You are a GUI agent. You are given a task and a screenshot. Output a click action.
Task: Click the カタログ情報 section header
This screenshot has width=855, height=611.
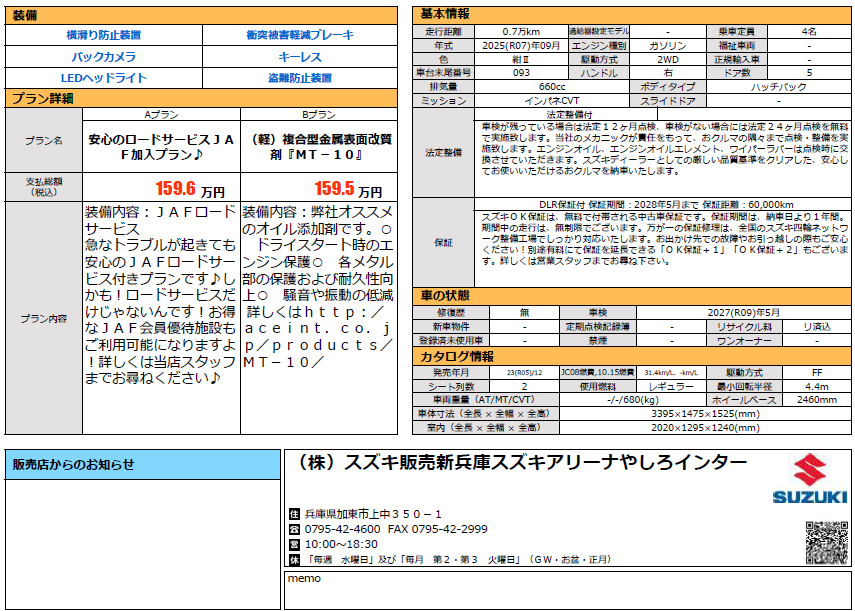click(x=632, y=357)
